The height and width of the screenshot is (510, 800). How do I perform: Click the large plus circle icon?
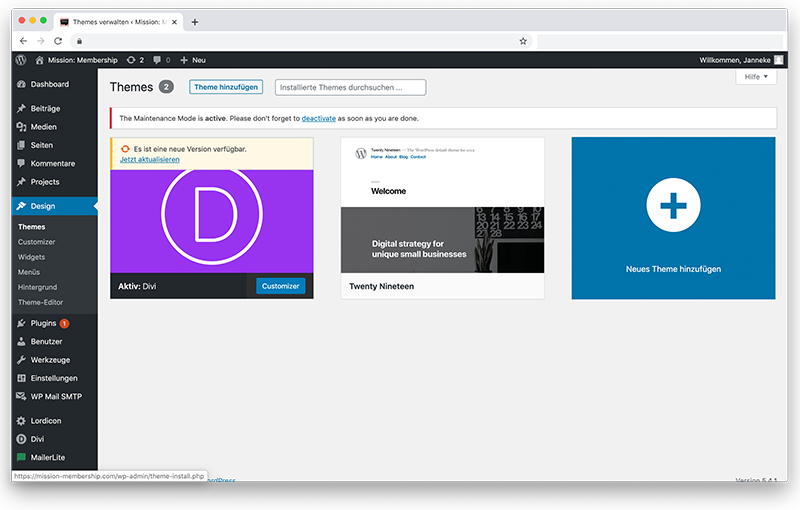[x=673, y=205]
